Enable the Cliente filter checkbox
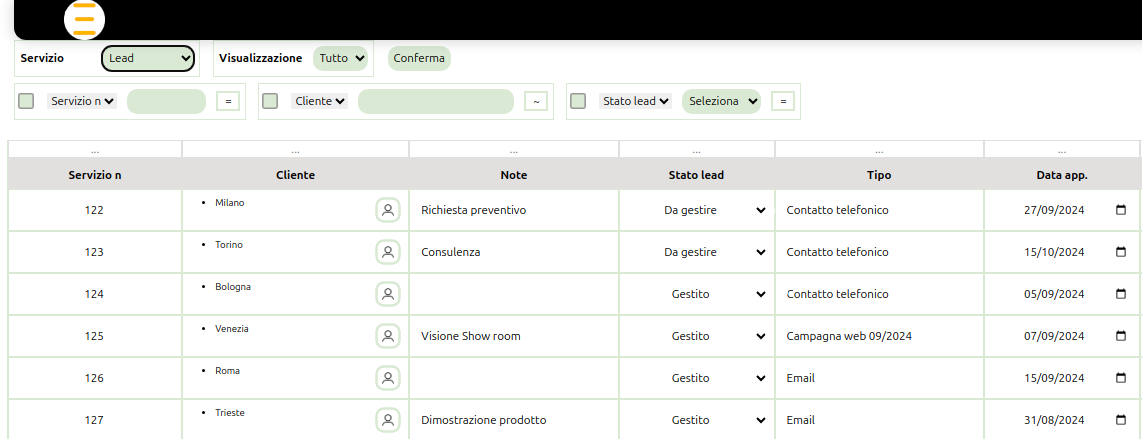The image size is (1142, 439). (270, 101)
